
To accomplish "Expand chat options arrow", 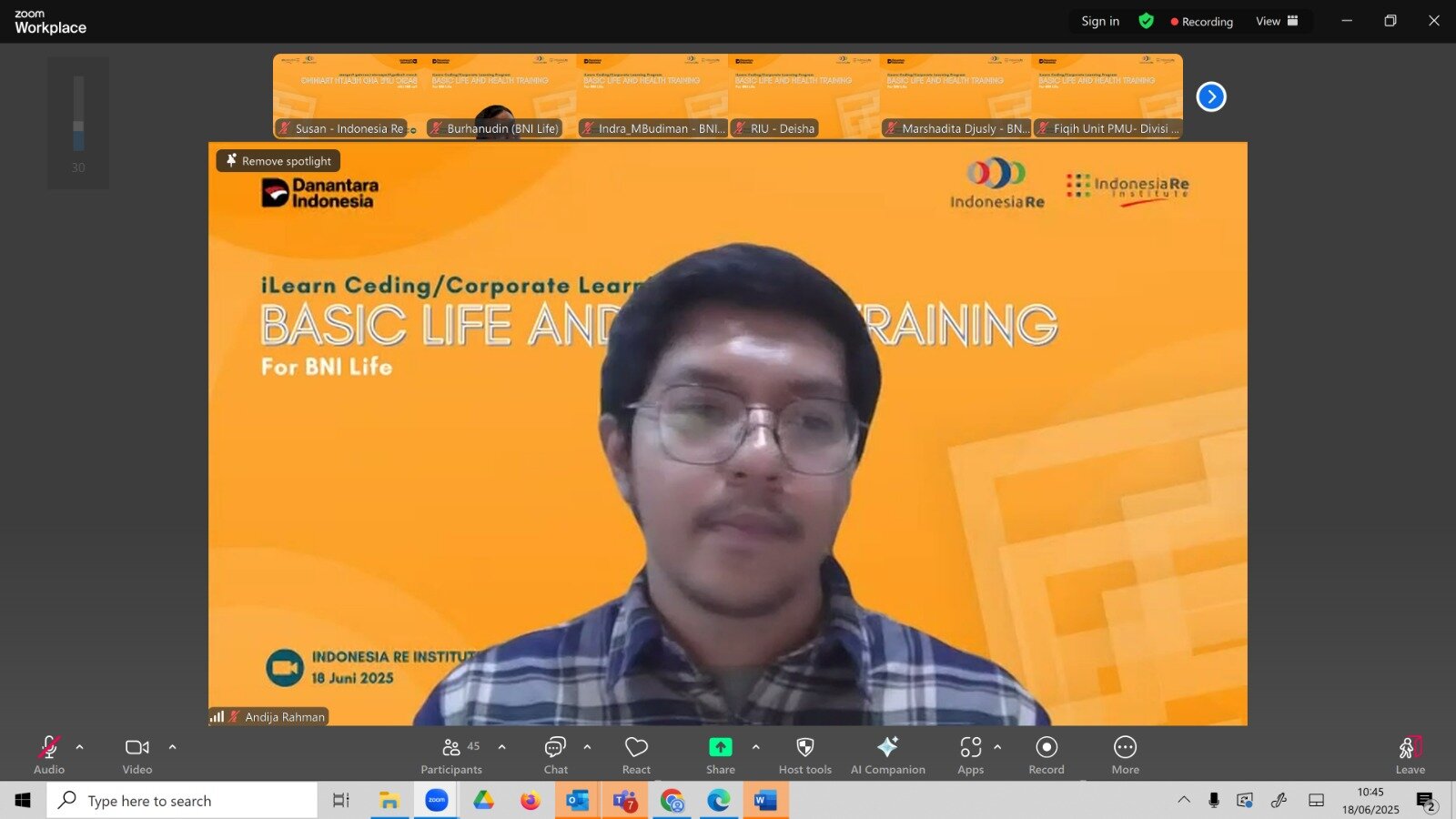I will tap(587, 747).
